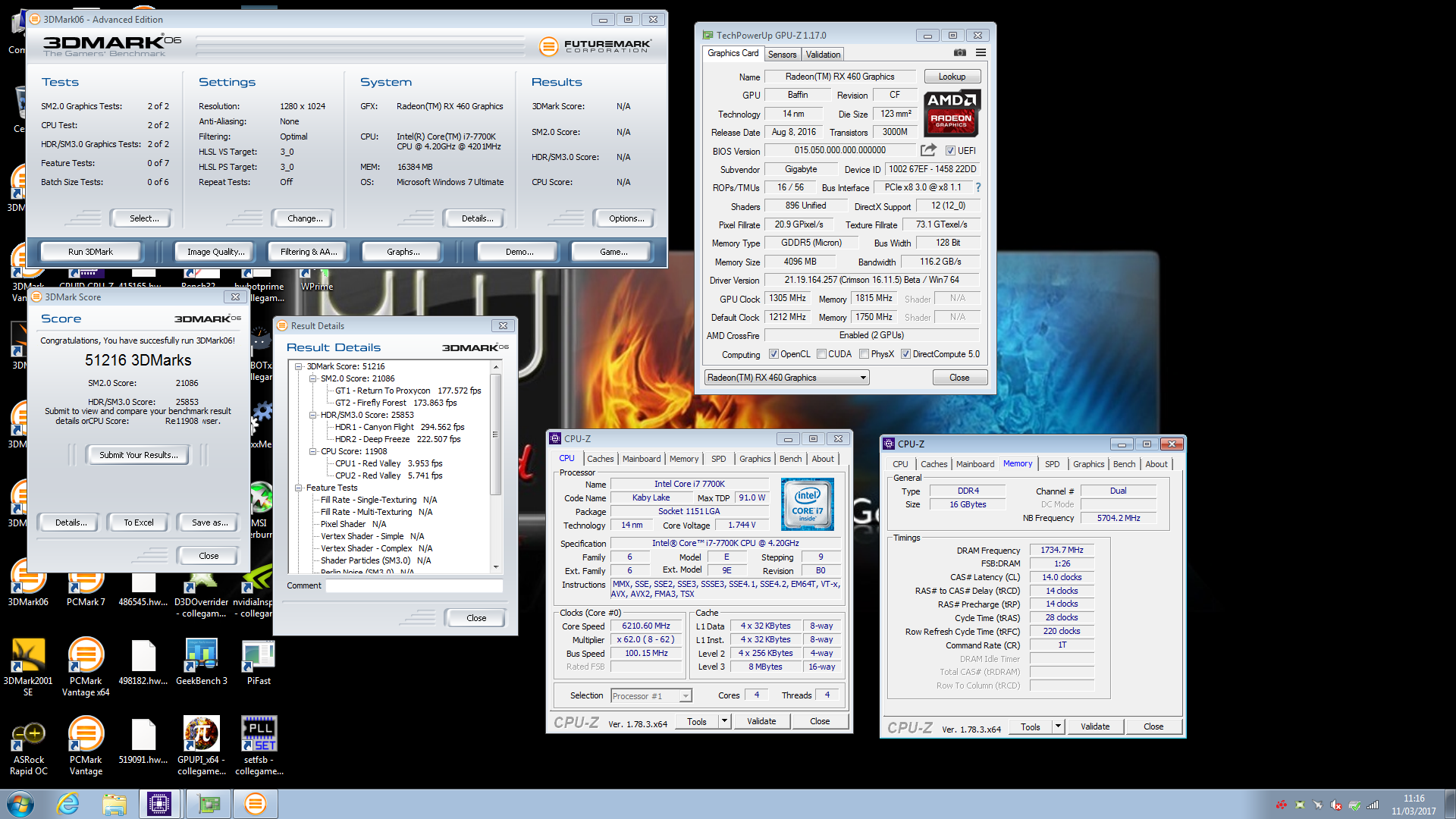Select the PiFast desktop shortcut

click(x=259, y=663)
